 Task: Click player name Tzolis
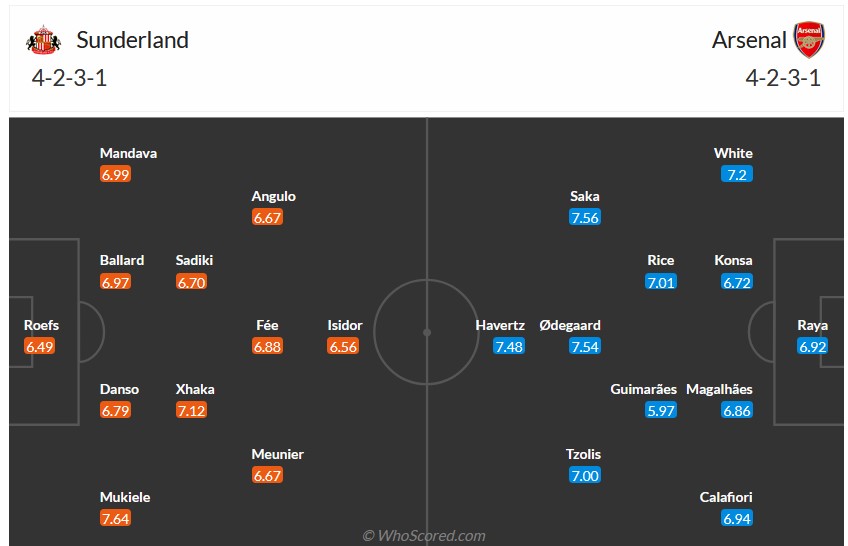(x=583, y=454)
